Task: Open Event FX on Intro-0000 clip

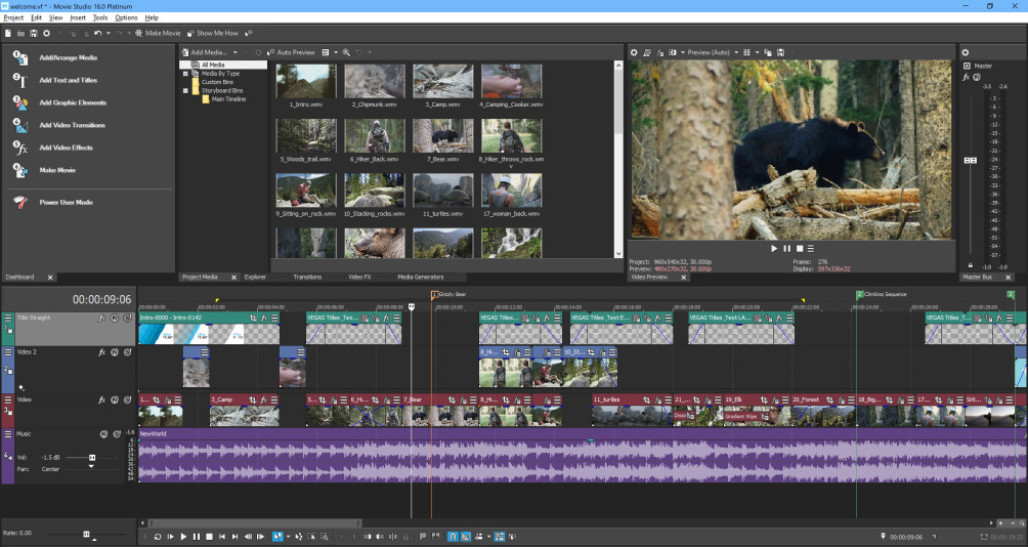Action: point(264,318)
